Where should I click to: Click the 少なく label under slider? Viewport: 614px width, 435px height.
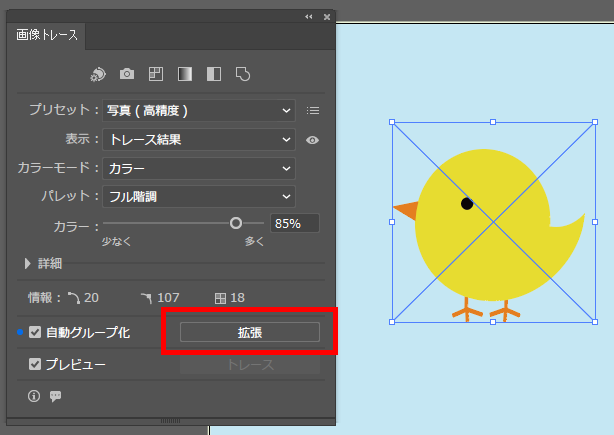[x=116, y=242]
